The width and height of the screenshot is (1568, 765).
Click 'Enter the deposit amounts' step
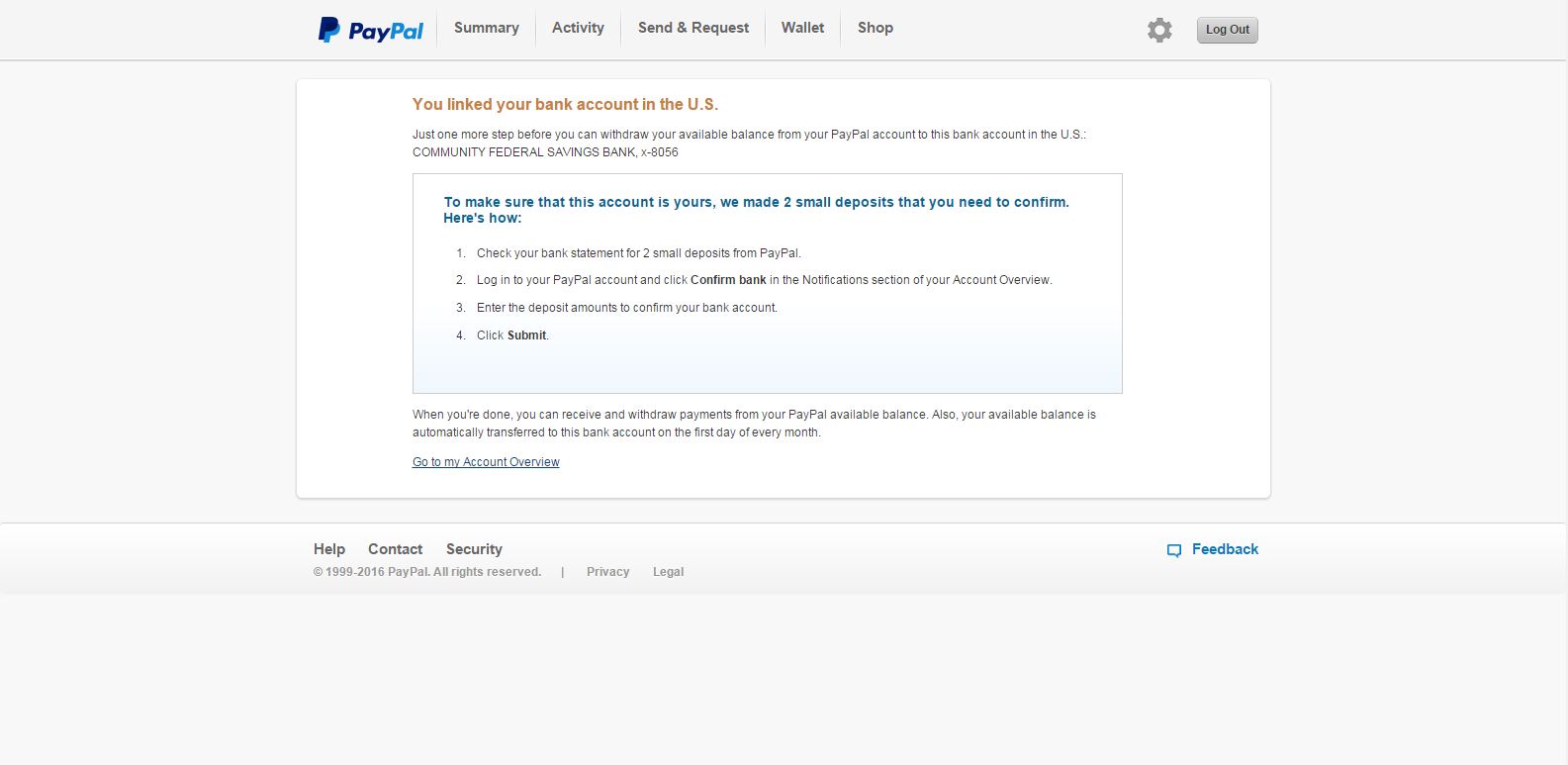(627, 308)
